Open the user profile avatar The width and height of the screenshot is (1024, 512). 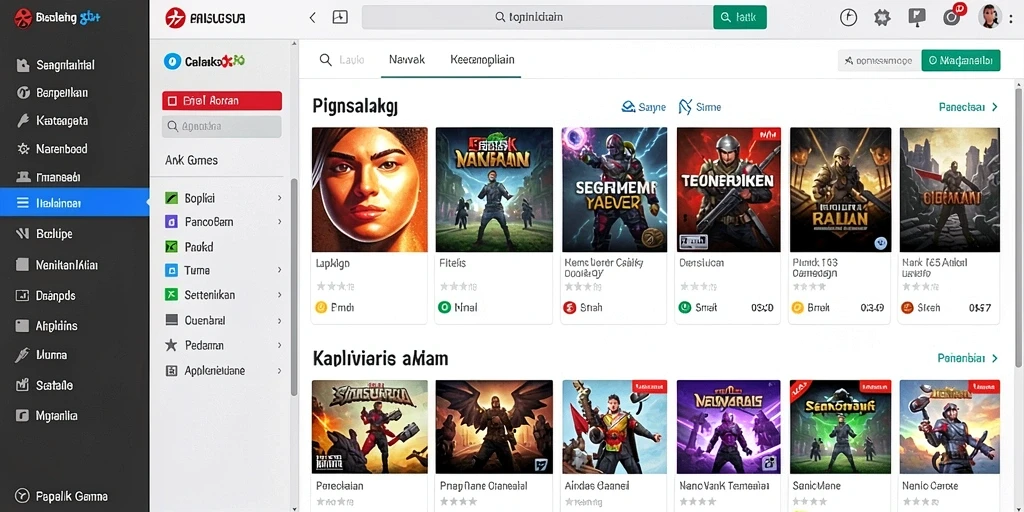[x=989, y=16]
